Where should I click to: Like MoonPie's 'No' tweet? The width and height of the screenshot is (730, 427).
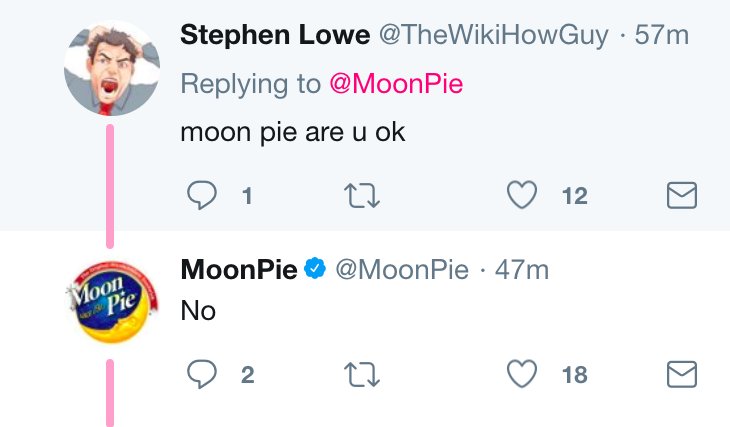(x=522, y=374)
